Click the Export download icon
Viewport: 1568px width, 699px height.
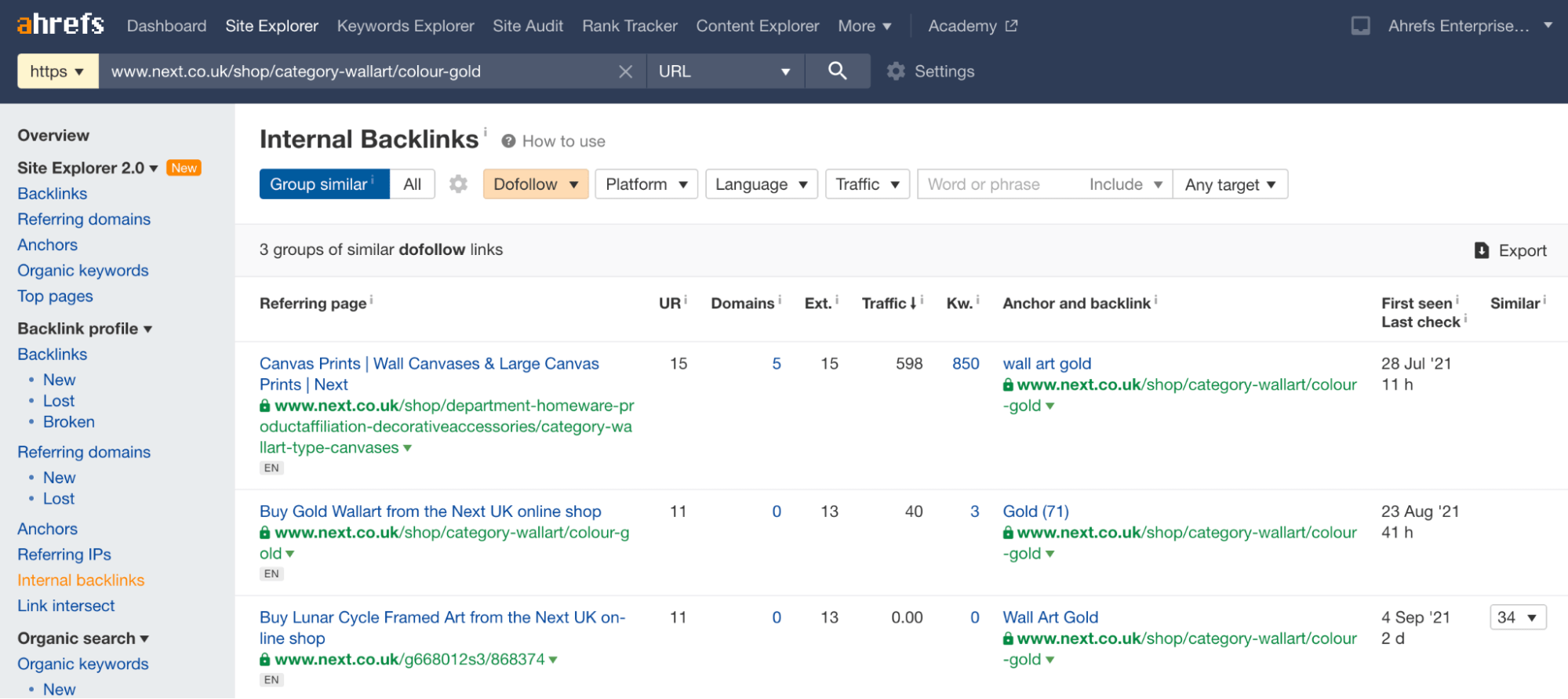[1481, 250]
